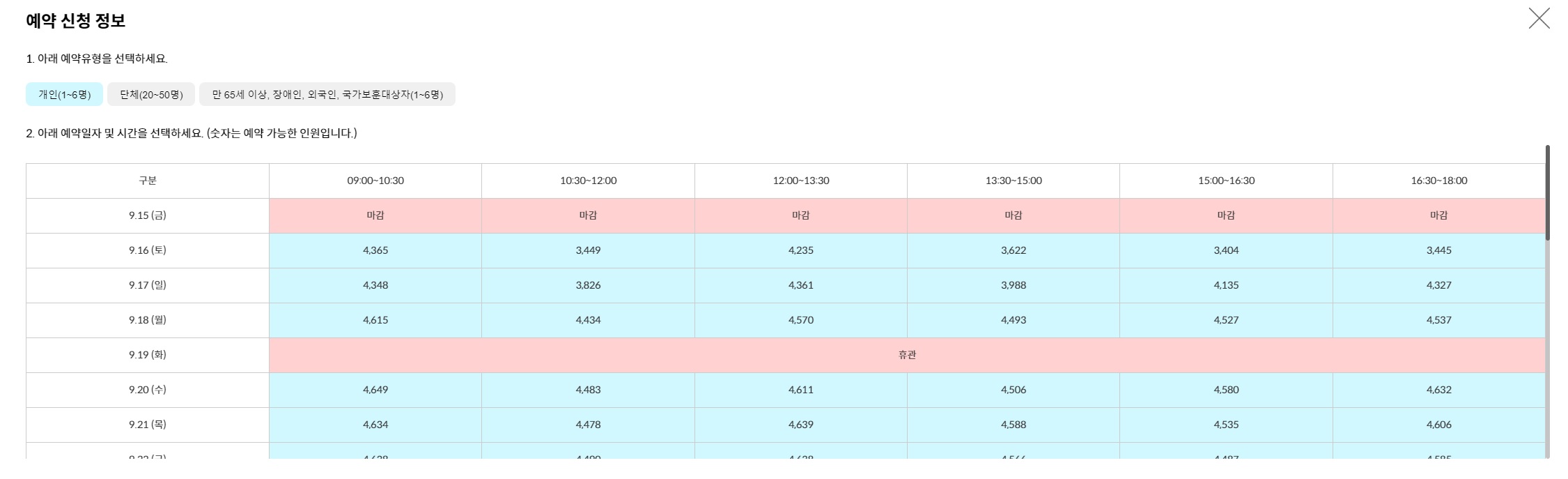Reserve 9.20 (수) slot with 4,649 seats
The image size is (1568, 479).
[375, 390]
